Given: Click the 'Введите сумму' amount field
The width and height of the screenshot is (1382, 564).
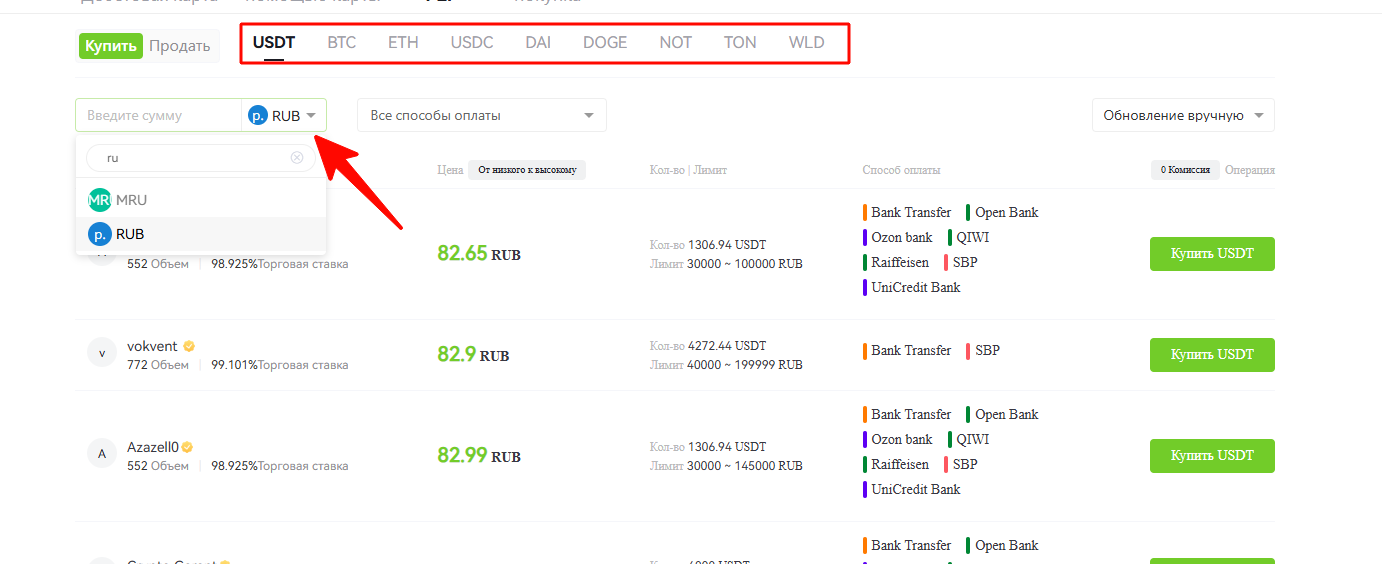Looking at the screenshot, I should coord(158,116).
